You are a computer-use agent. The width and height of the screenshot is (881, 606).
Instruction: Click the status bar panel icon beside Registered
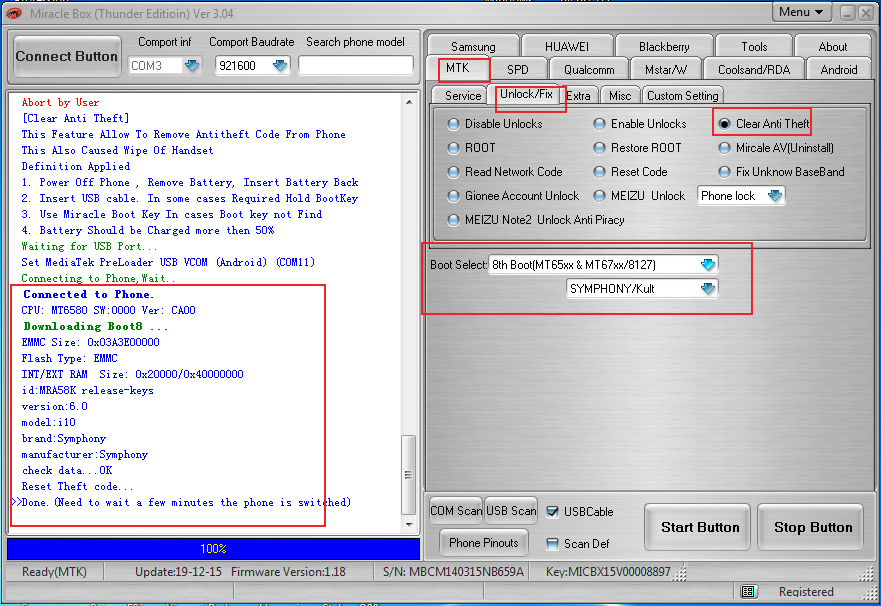[x=748, y=591]
